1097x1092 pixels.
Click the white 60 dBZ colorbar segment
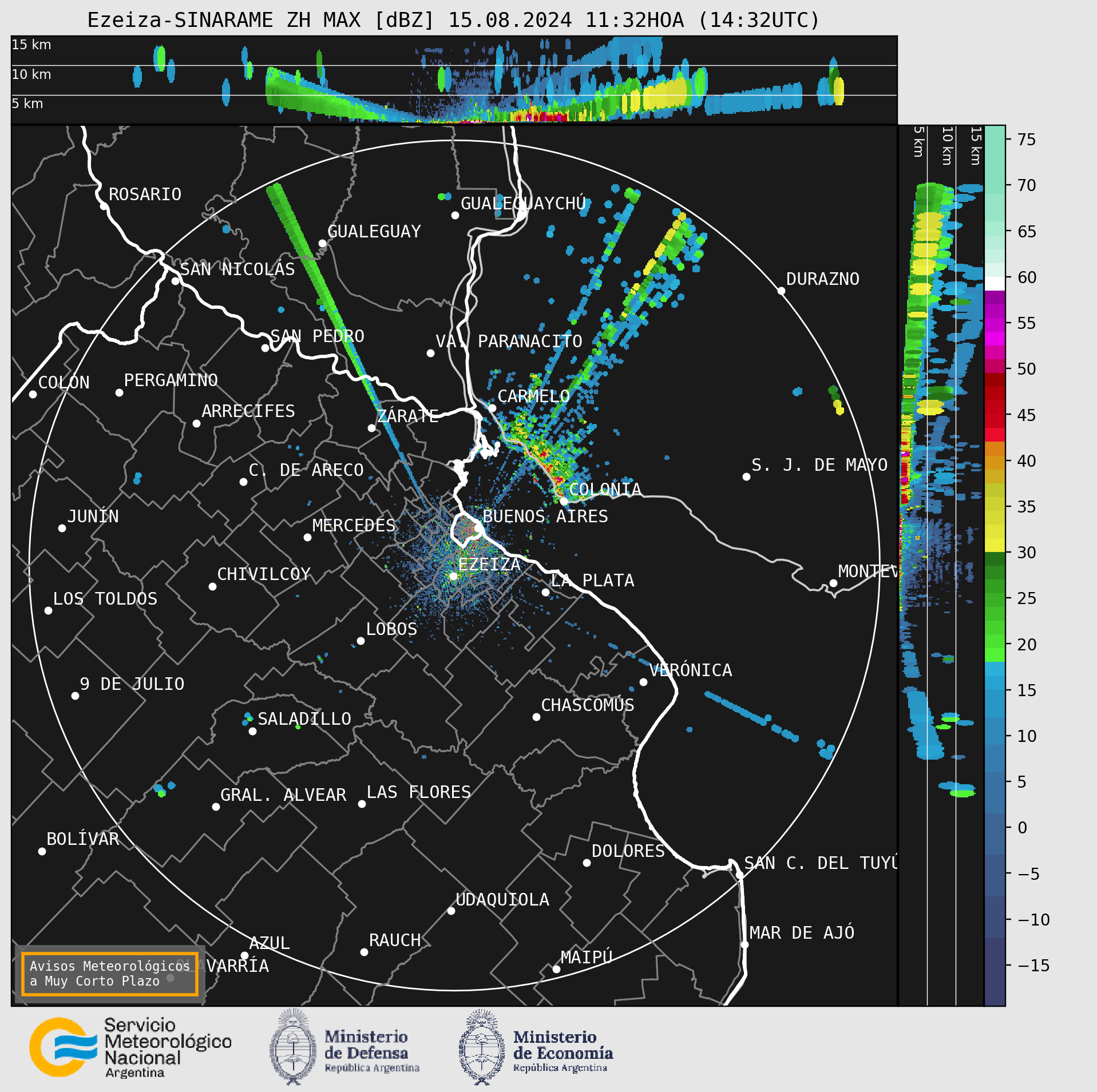pyautogui.click(x=995, y=284)
